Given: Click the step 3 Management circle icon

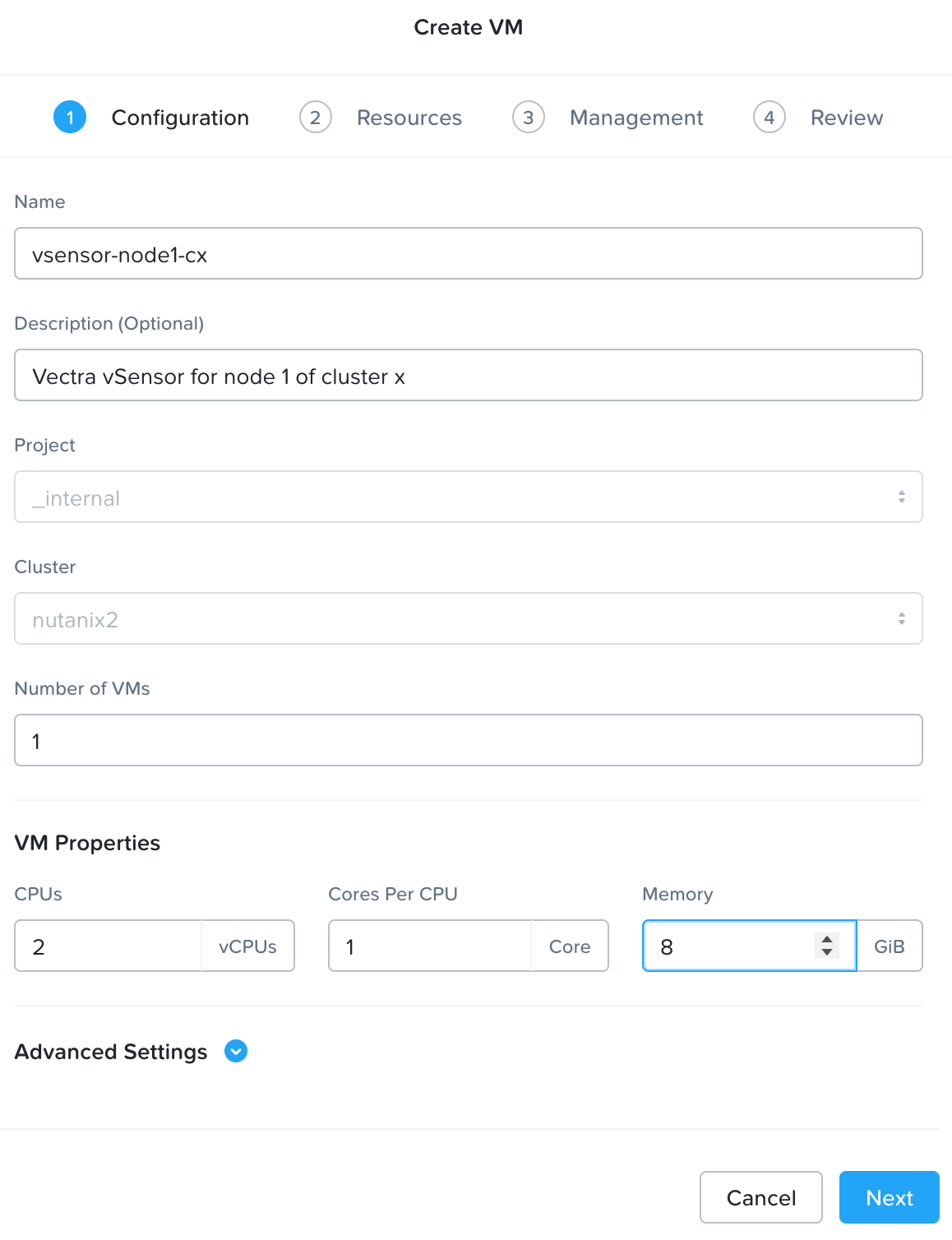Looking at the screenshot, I should coord(529,118).
